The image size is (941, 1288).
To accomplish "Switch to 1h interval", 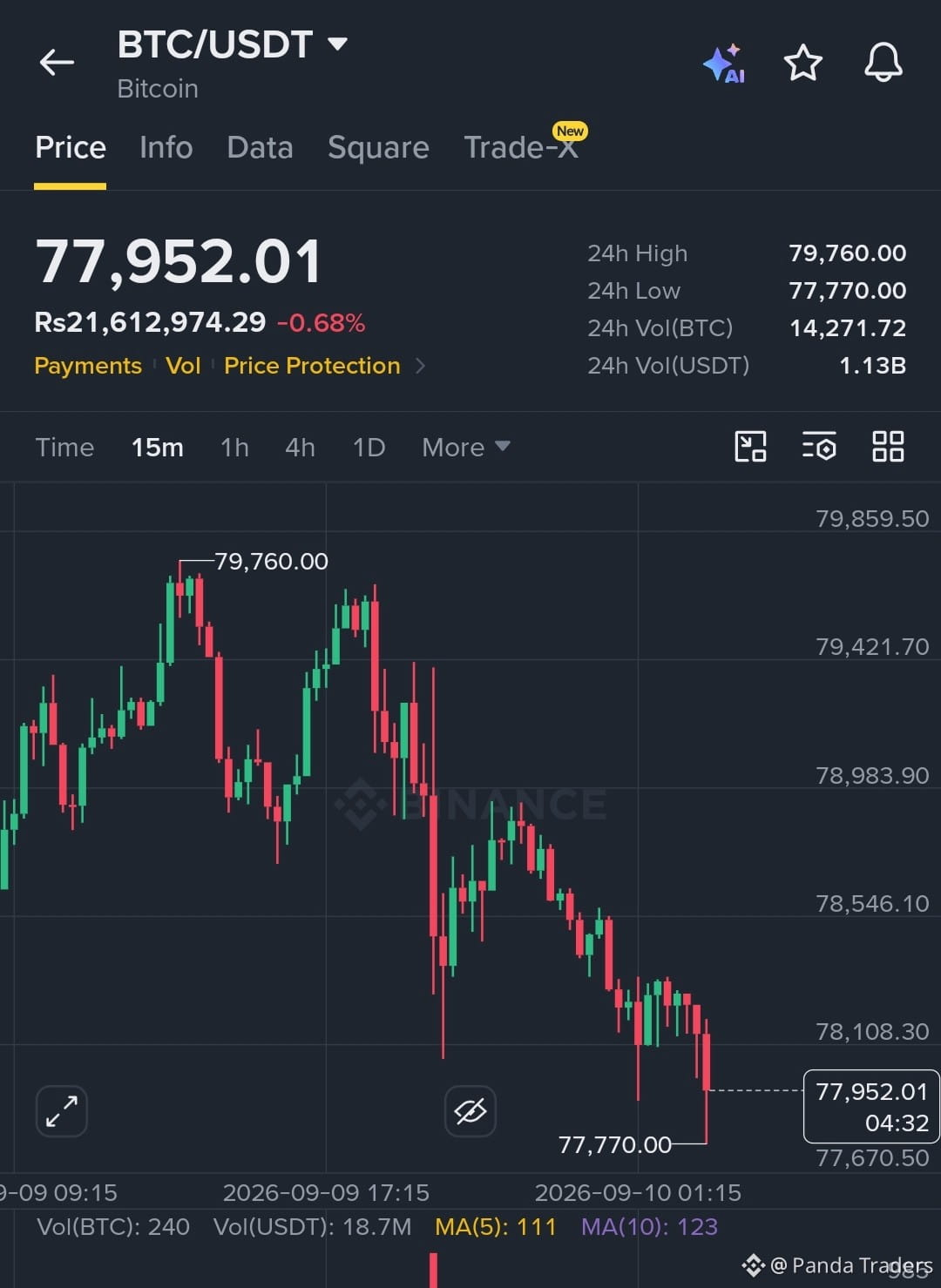I will pos(234,448).
